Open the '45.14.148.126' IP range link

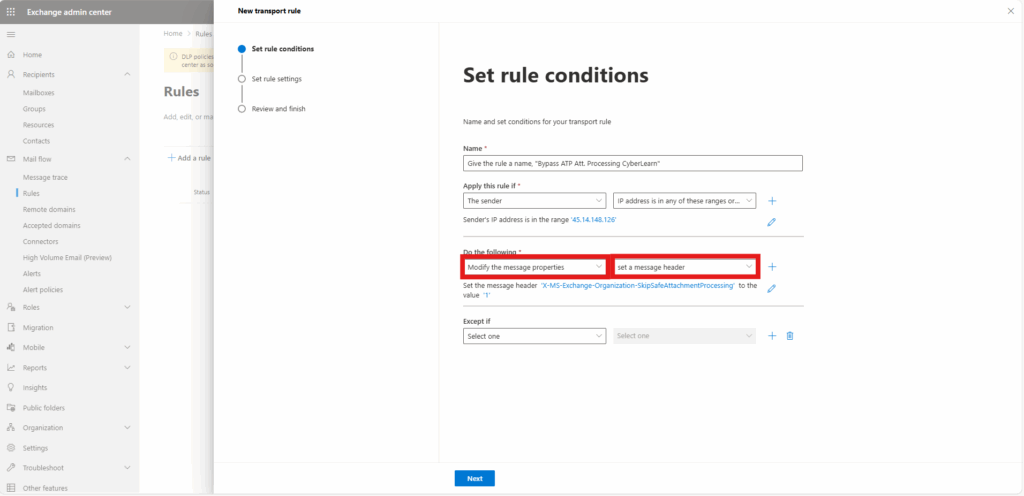coord(594,221)
